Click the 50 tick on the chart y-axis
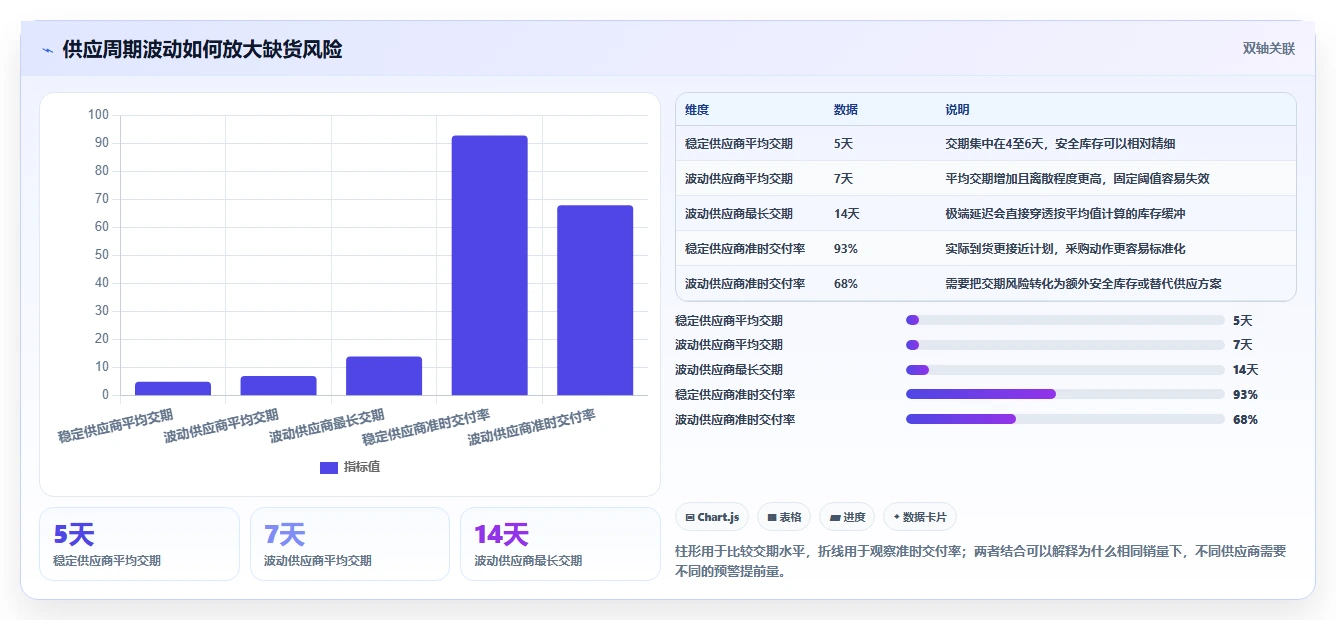This screenshot has width=1336, height=620. (x=101, y=255)
